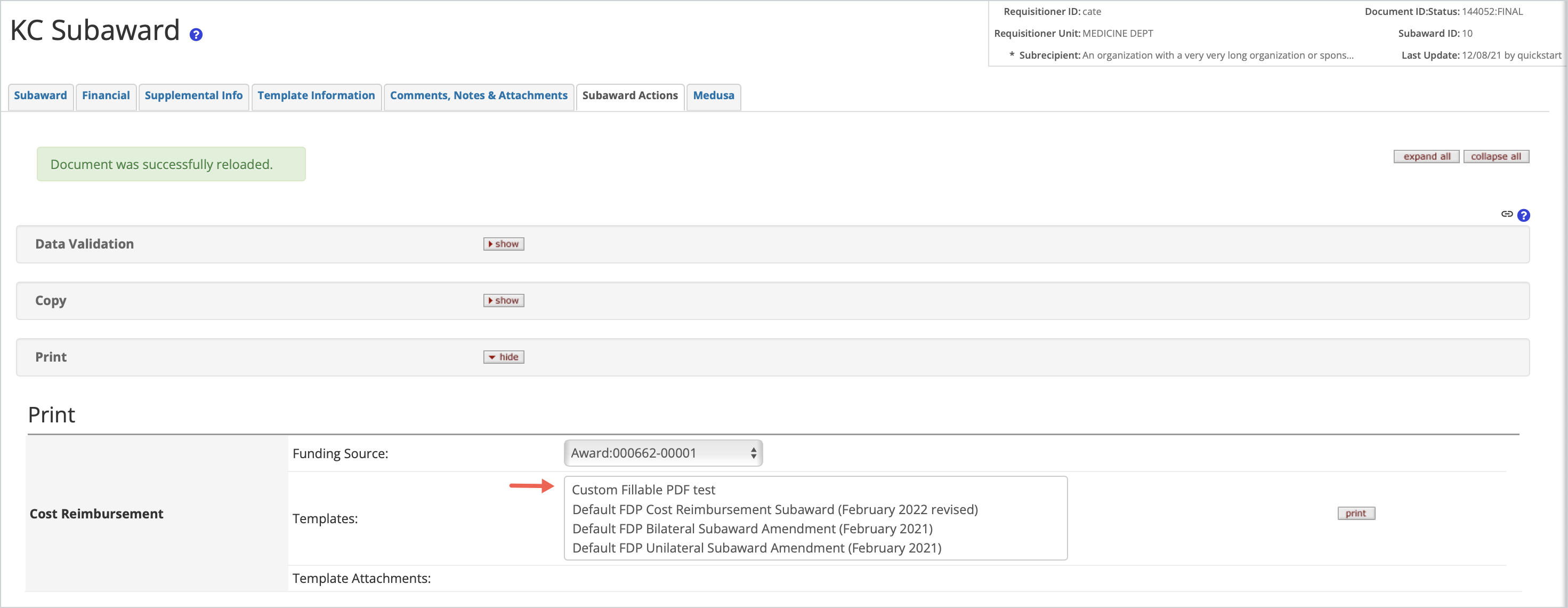Open help icon beside KC Subaward title
Image resolution: width=1568 pixels, height=608 pixels.
pyautogui.click(x=196, y=35)
